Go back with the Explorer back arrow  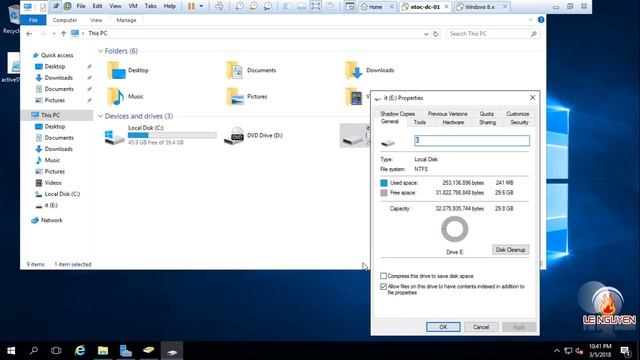coord(29,33)
